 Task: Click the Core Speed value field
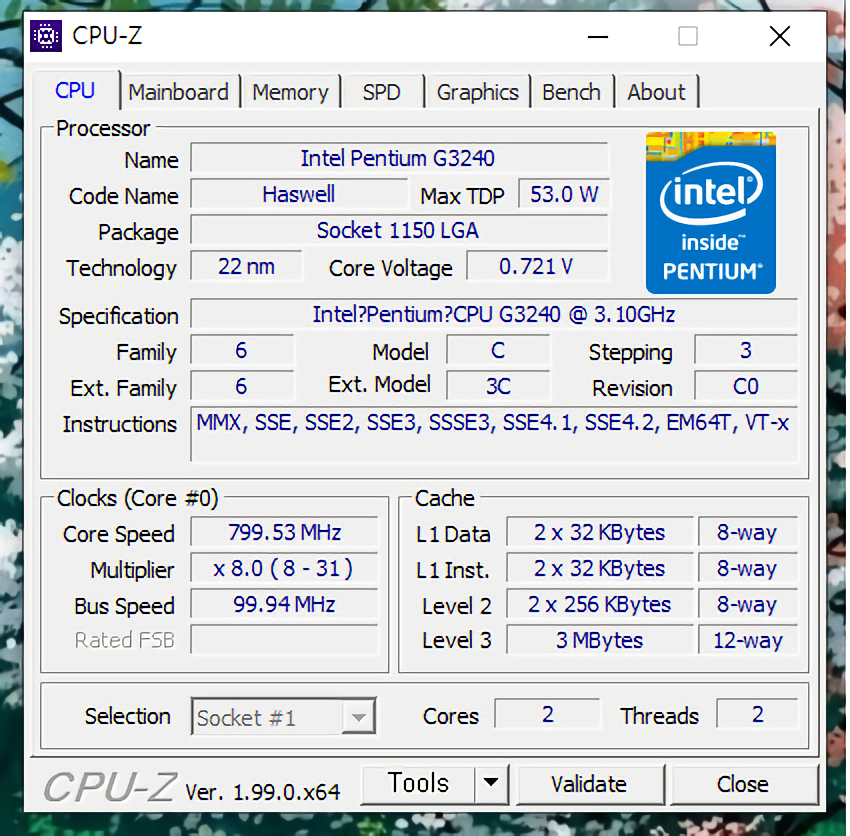tap(283, 532)
